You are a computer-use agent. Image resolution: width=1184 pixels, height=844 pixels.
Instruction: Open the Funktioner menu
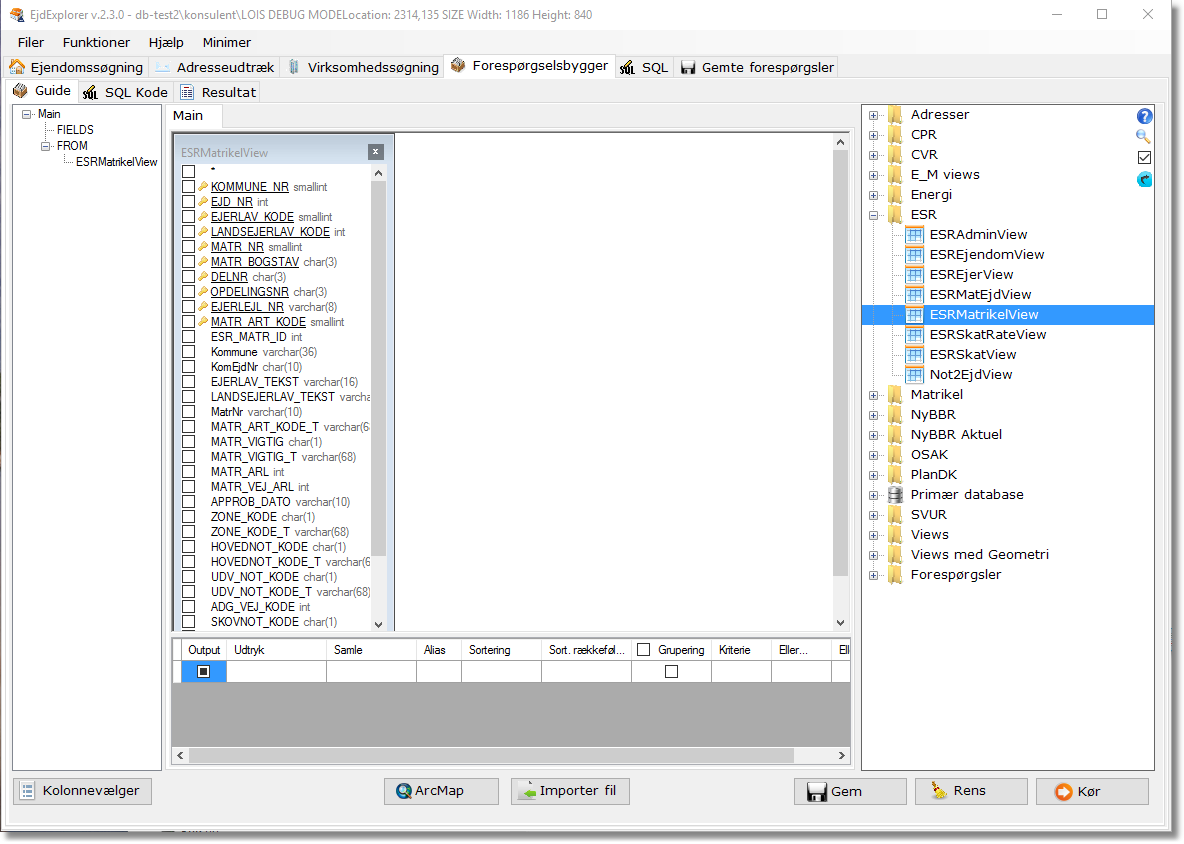click(x=96, y=43)
